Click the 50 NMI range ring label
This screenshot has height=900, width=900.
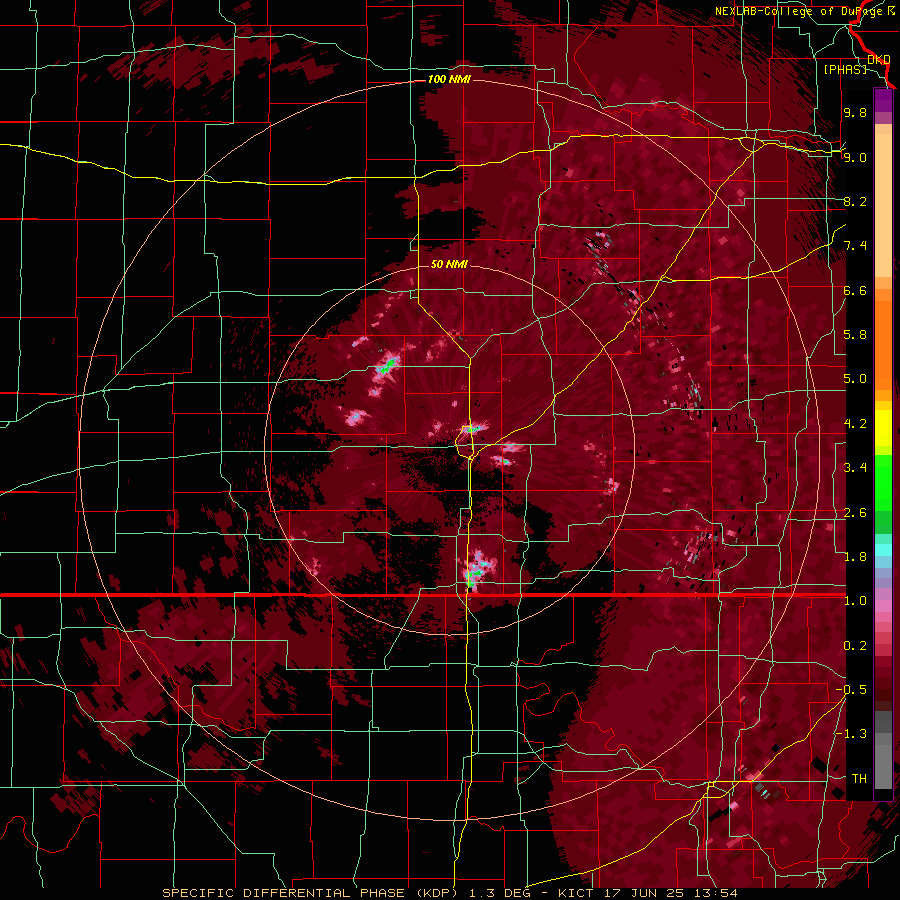[449, 264]
